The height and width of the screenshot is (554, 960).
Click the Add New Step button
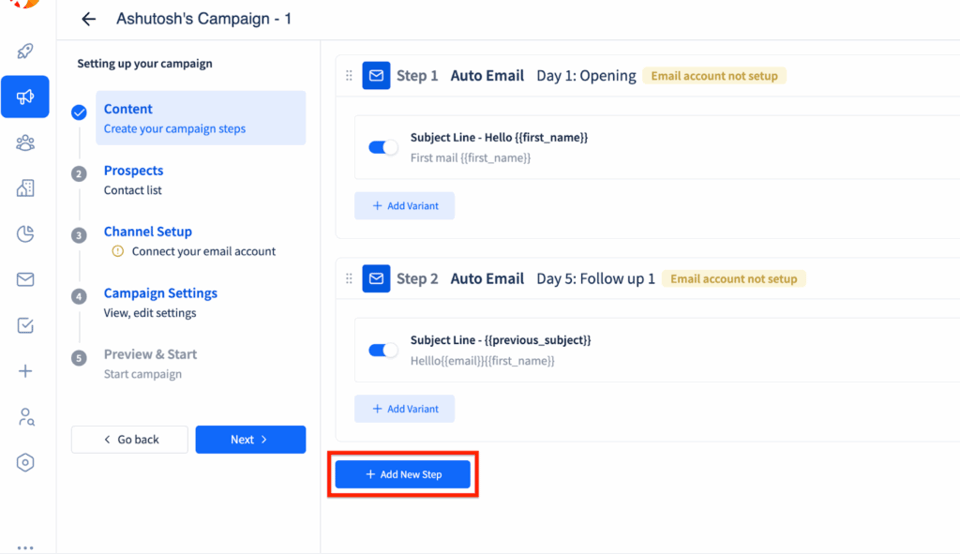(403, 474)
